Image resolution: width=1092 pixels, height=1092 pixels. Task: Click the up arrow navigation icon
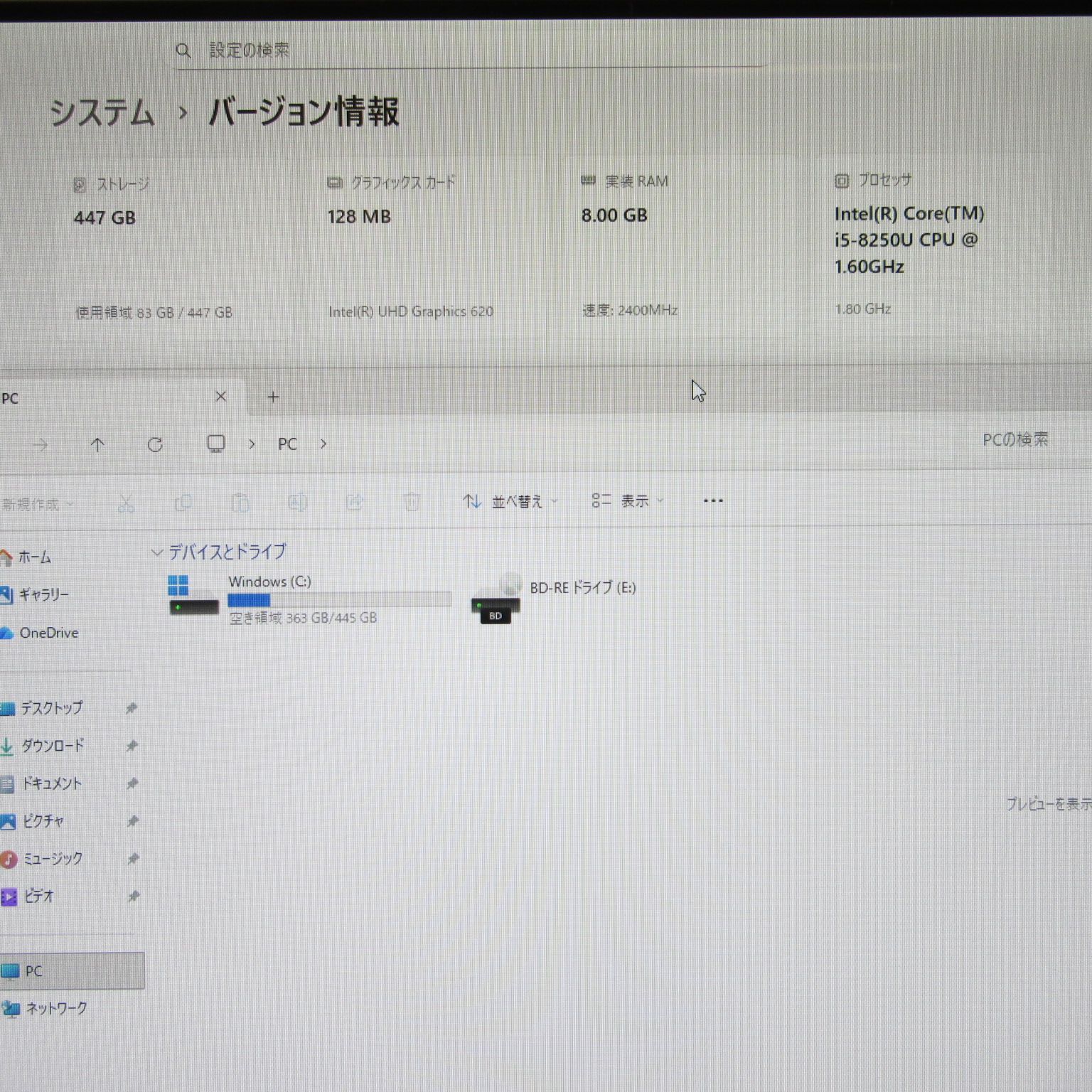97,445
